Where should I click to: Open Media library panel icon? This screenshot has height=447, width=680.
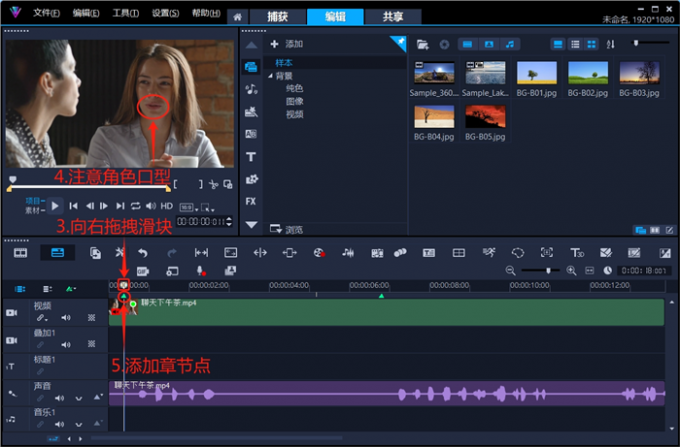click(x=251, y=67)
